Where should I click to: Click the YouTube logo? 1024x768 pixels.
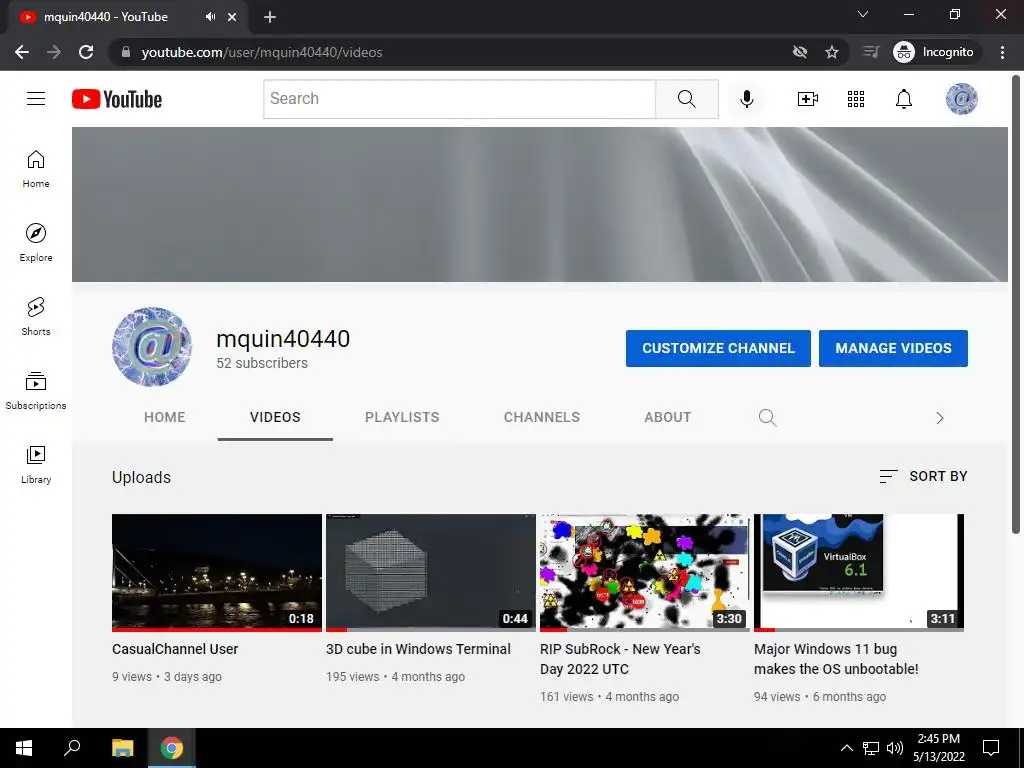tap(117, 99)
